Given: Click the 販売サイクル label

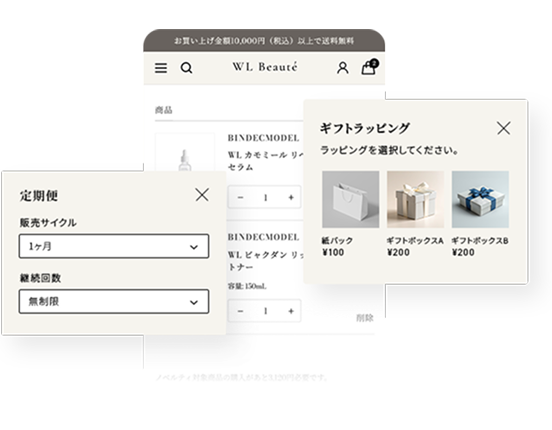Looking at the screenshot, I should [x=48, y=223].
